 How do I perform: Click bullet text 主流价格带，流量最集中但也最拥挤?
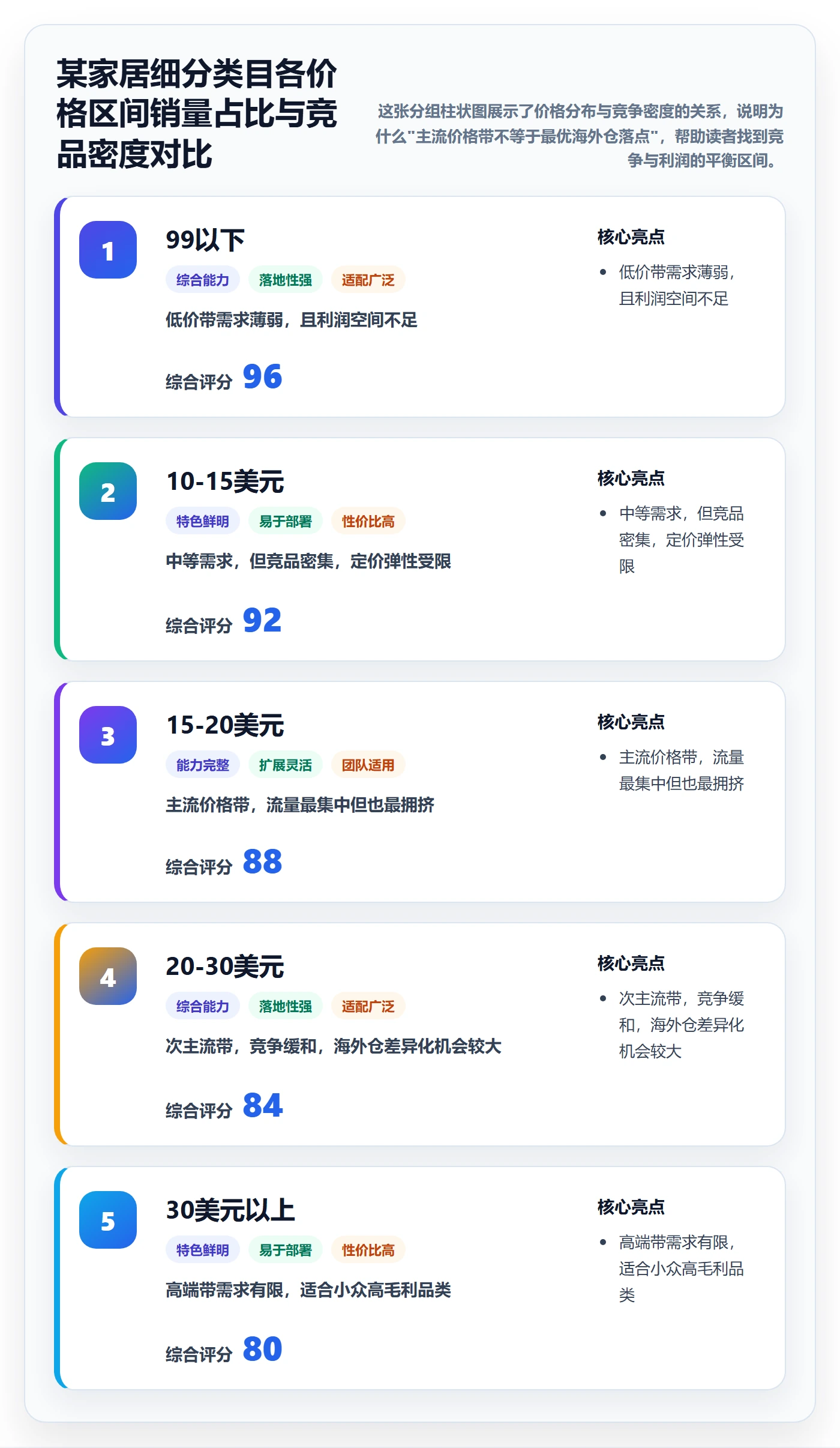click(x=682, y=770)
